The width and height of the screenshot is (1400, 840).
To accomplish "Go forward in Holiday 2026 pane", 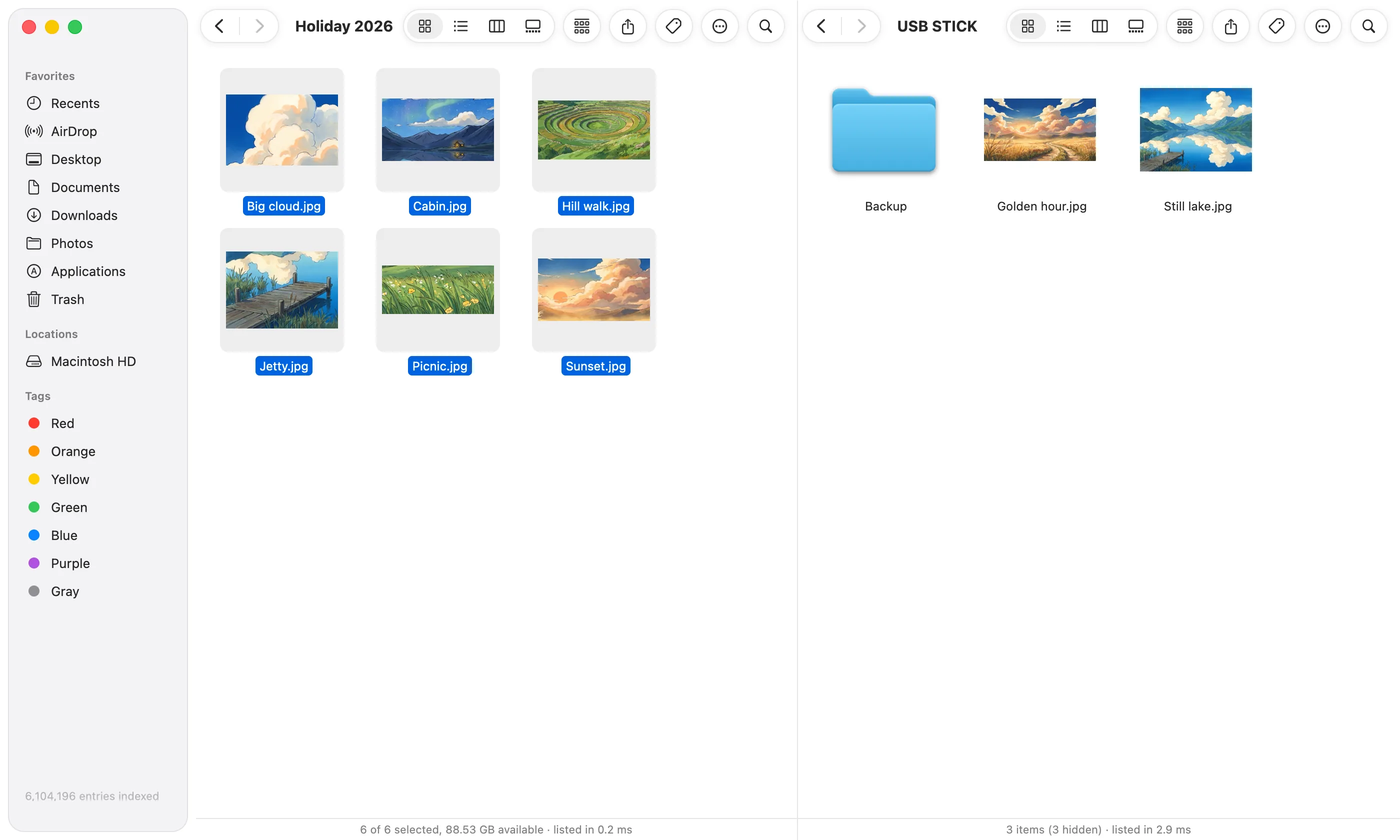I will (x=259, y=26).
